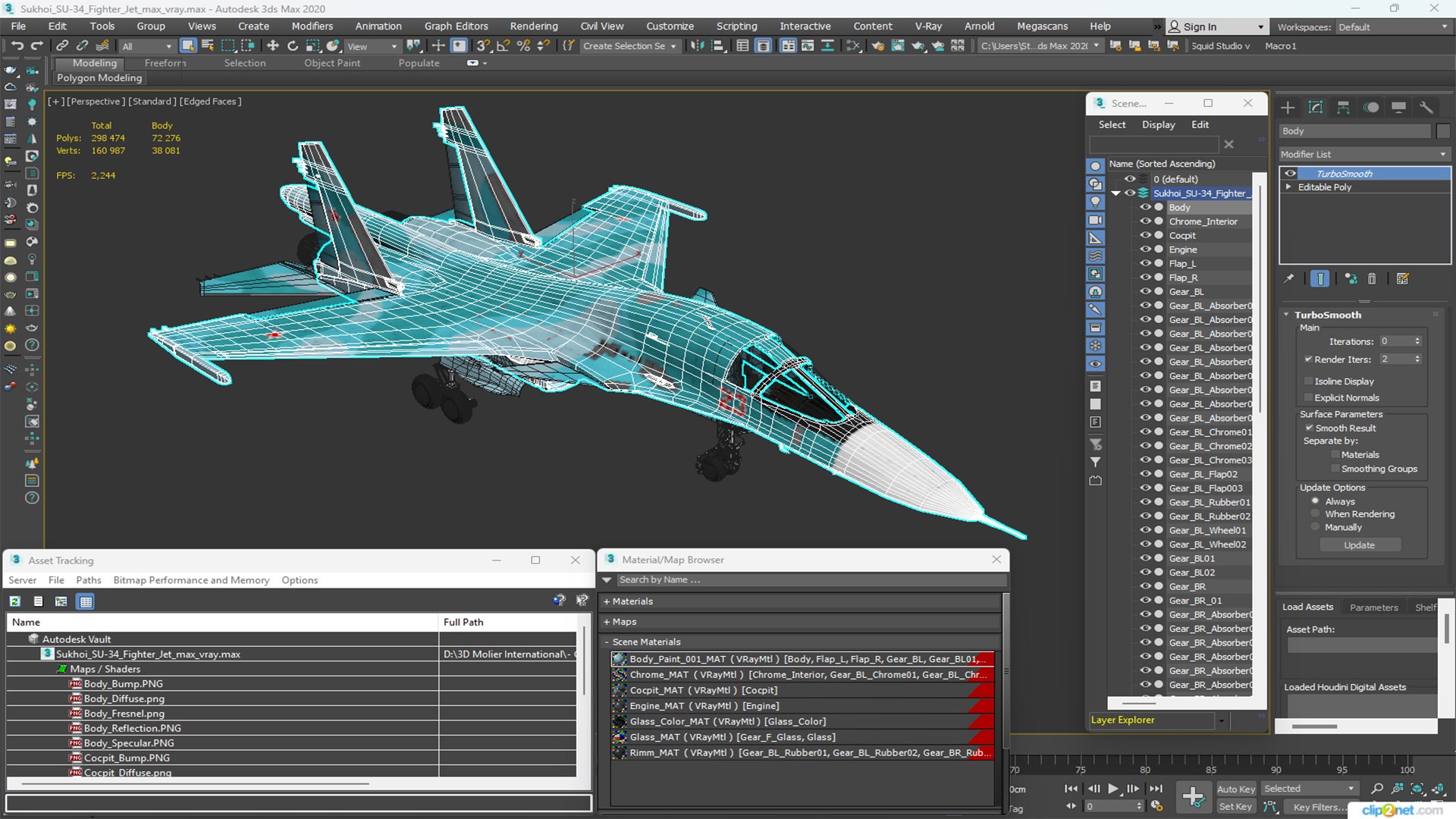Screen dimensions: 1456x819
Task: Open the Render Setup teapot icon
Action: click(877, 46)
